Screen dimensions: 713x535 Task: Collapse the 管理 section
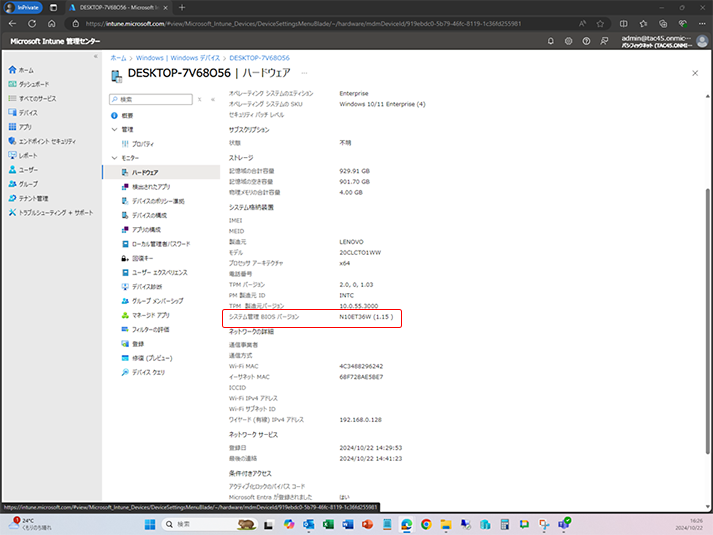point(114,130)
